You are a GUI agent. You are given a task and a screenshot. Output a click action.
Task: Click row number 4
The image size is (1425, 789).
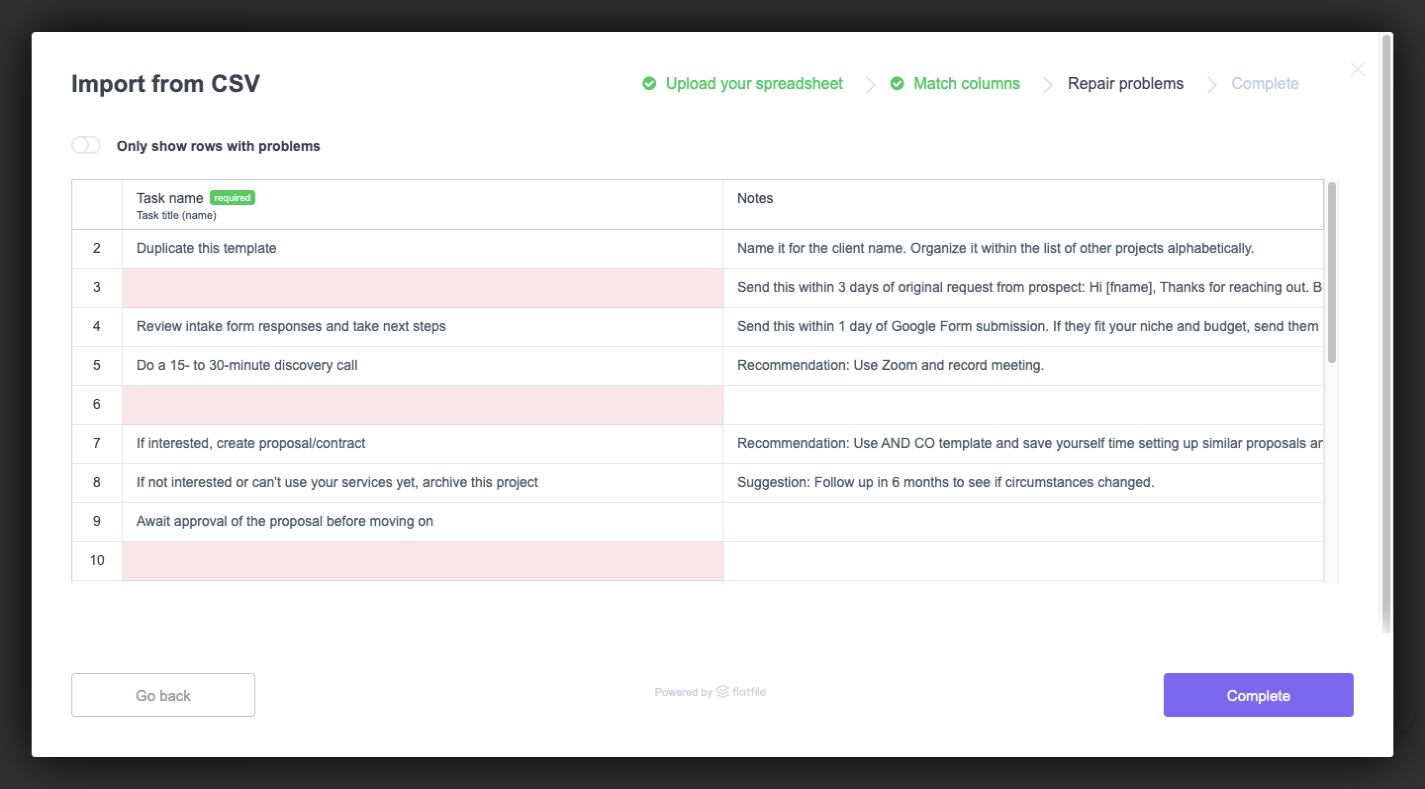(97, 327)
